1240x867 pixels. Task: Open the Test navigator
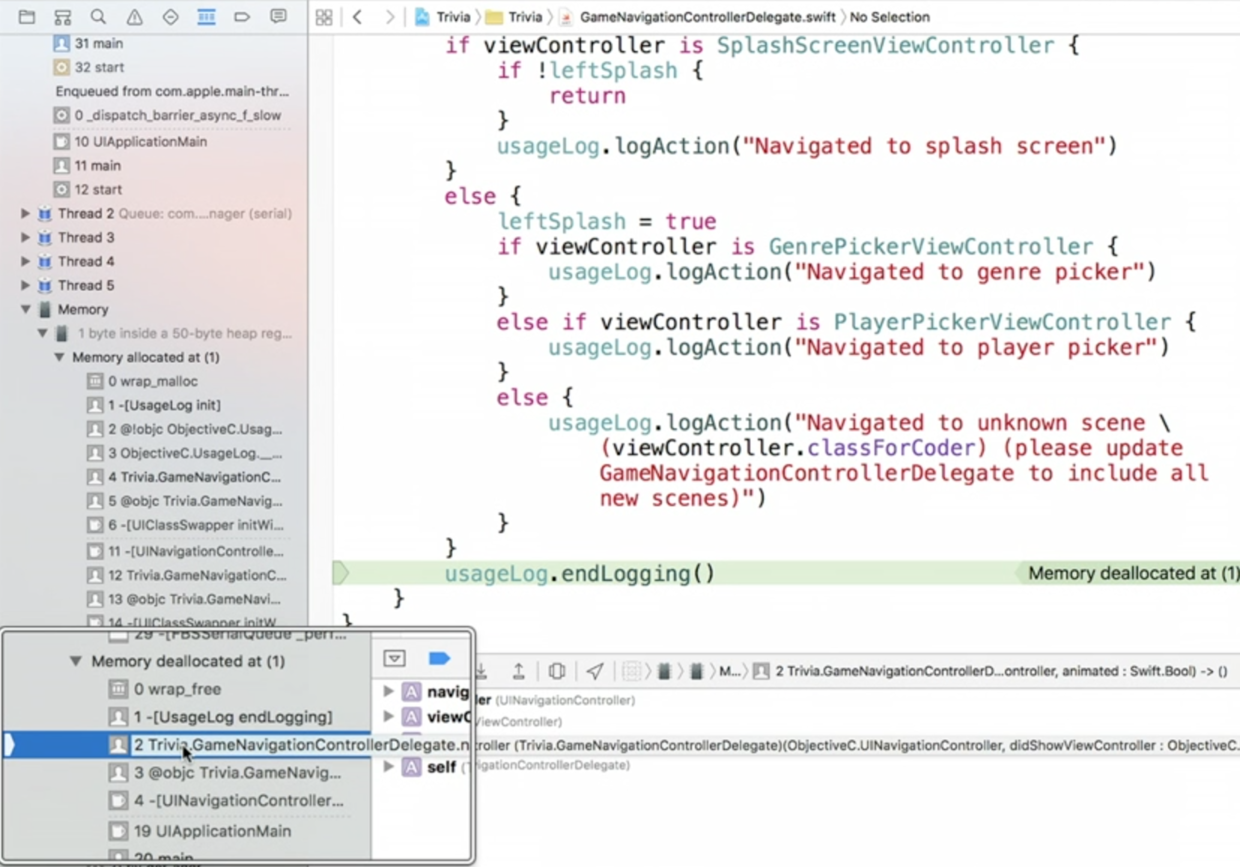click(x=170, y=17)
